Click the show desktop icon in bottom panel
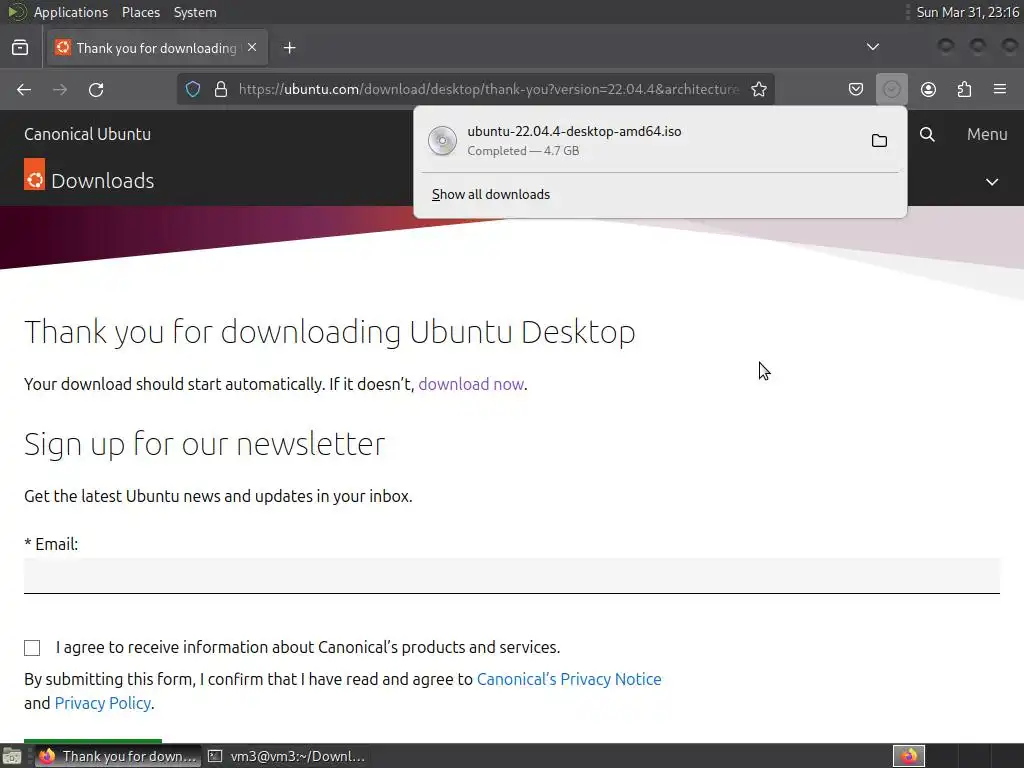The height and width of the screenshot is (768, 1024). click(12, 756)
